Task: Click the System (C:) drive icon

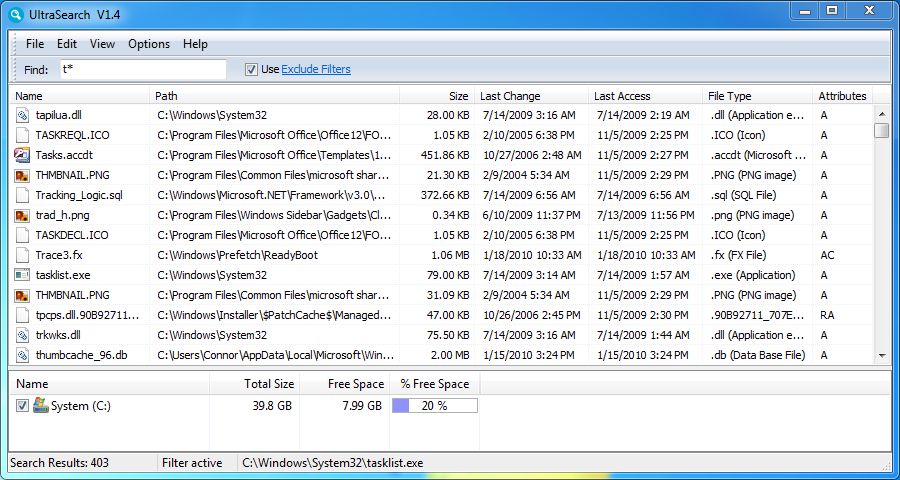Action: [x=40, y=405]
